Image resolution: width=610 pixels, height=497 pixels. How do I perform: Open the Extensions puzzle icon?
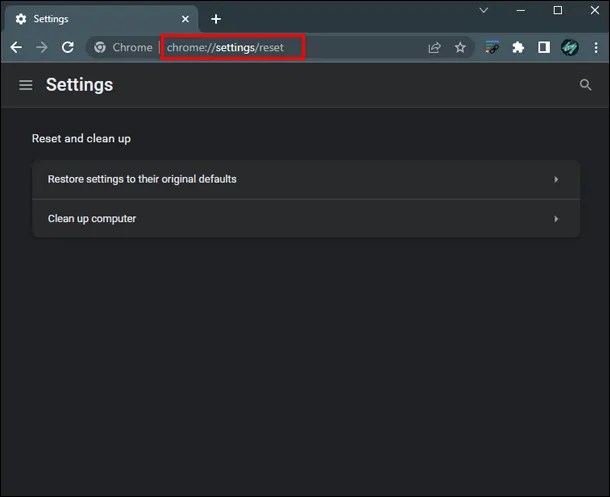click(518, 47)
